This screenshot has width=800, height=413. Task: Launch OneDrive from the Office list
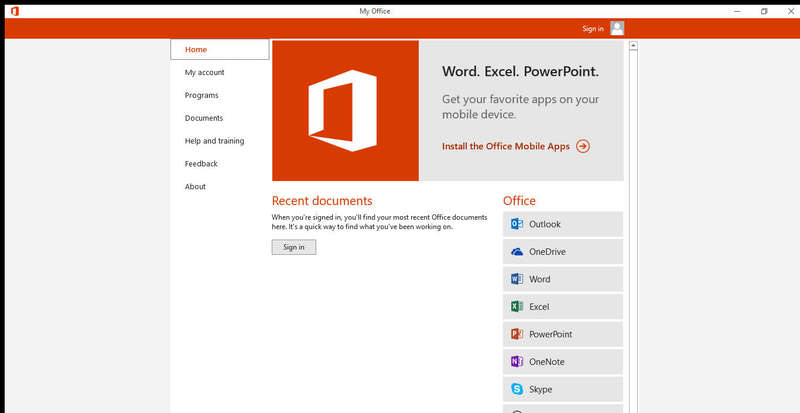click(x=563, y=252)
